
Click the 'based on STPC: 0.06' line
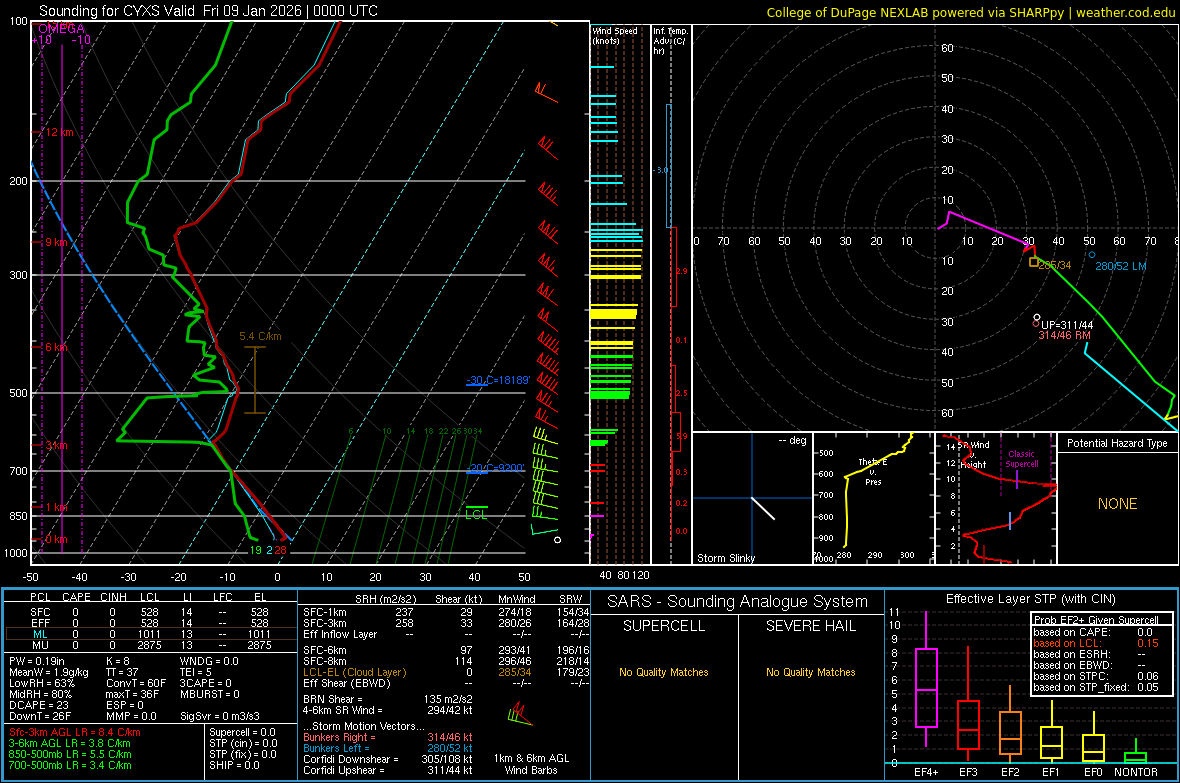(x=1096, y=676)
